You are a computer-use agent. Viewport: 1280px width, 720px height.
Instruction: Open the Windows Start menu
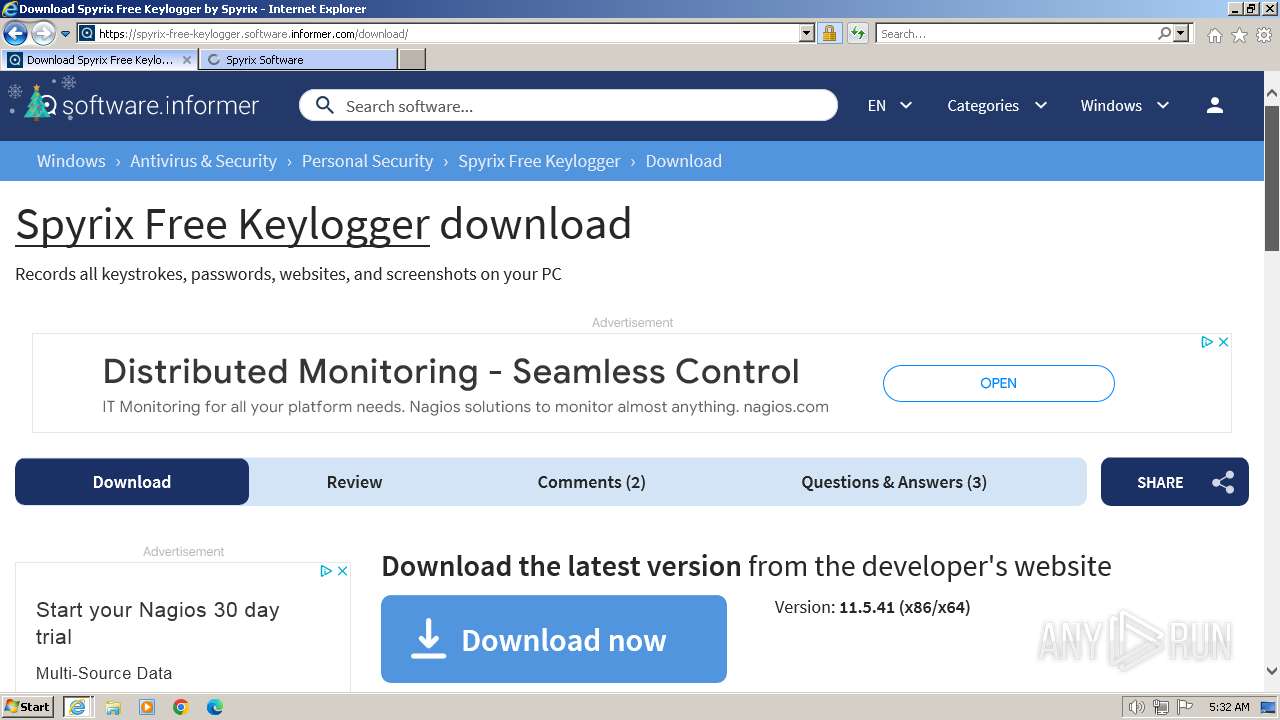tap(28, 707)
